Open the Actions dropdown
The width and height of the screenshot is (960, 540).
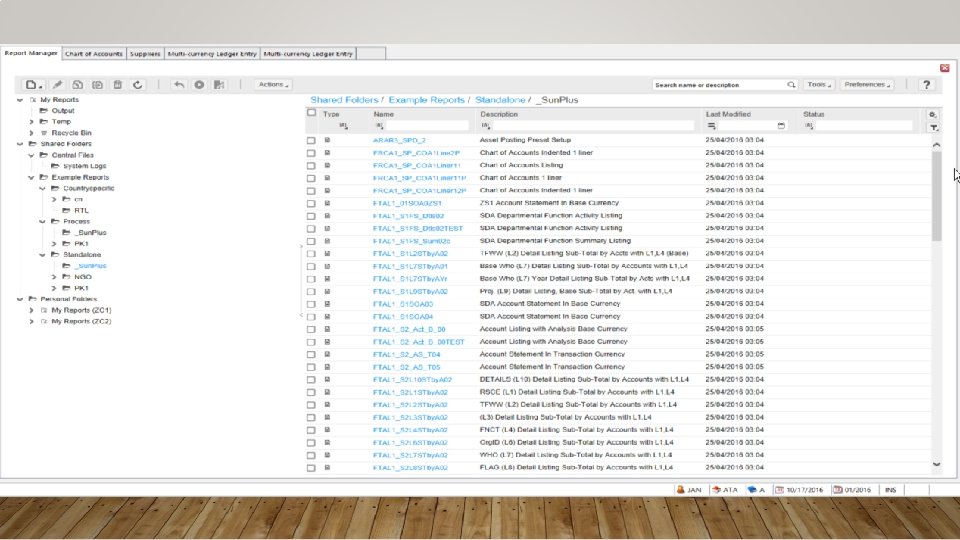point(273,84)
